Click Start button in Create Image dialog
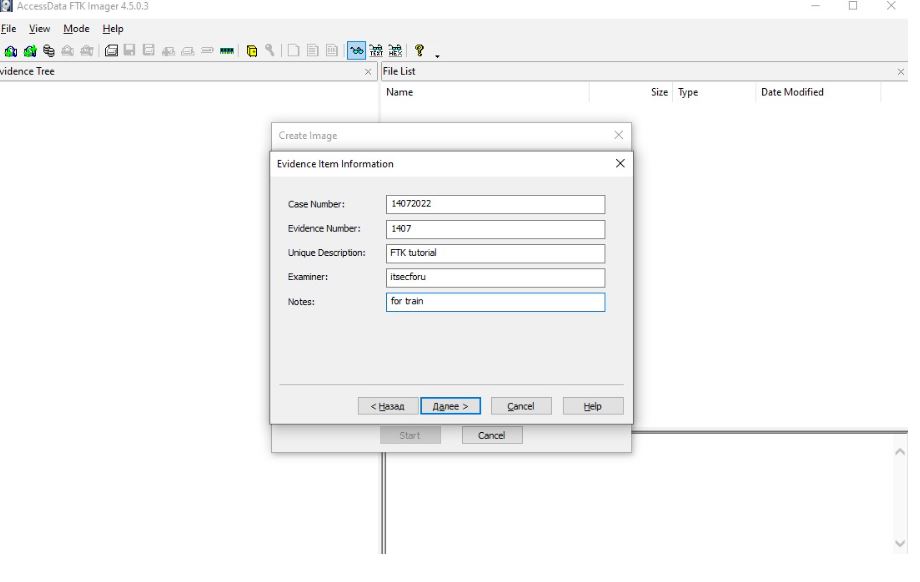Viewport: 920px width, 582px height. point(410,435)
